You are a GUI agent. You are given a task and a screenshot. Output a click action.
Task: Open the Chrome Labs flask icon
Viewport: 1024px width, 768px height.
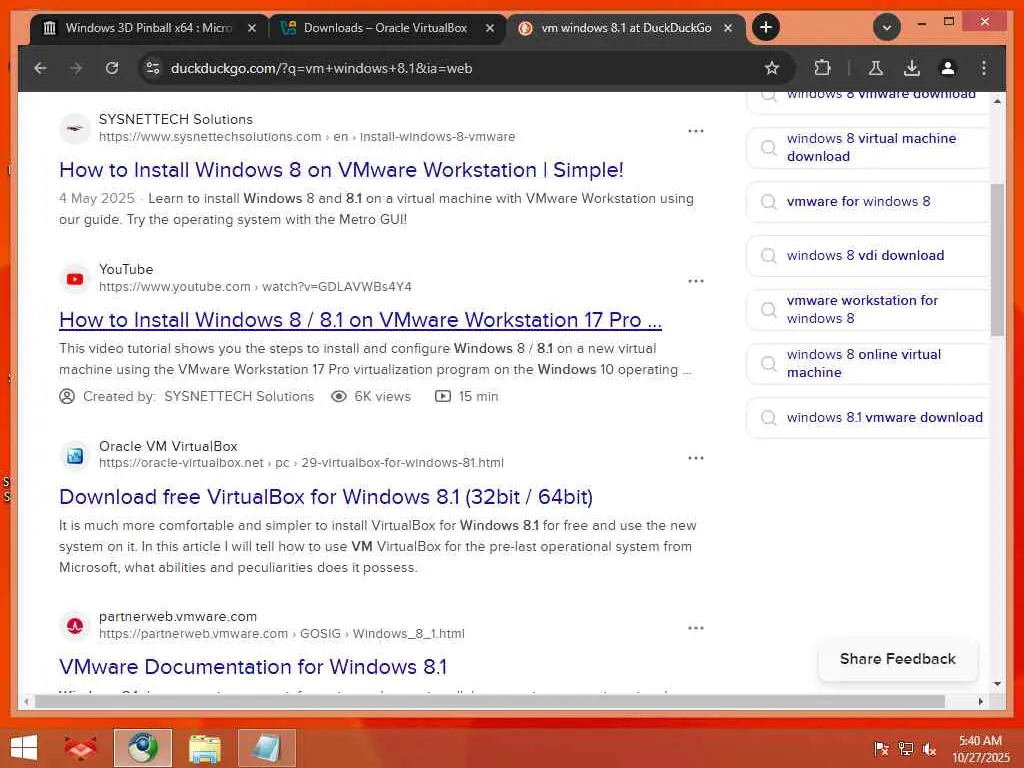coord(876,68)
